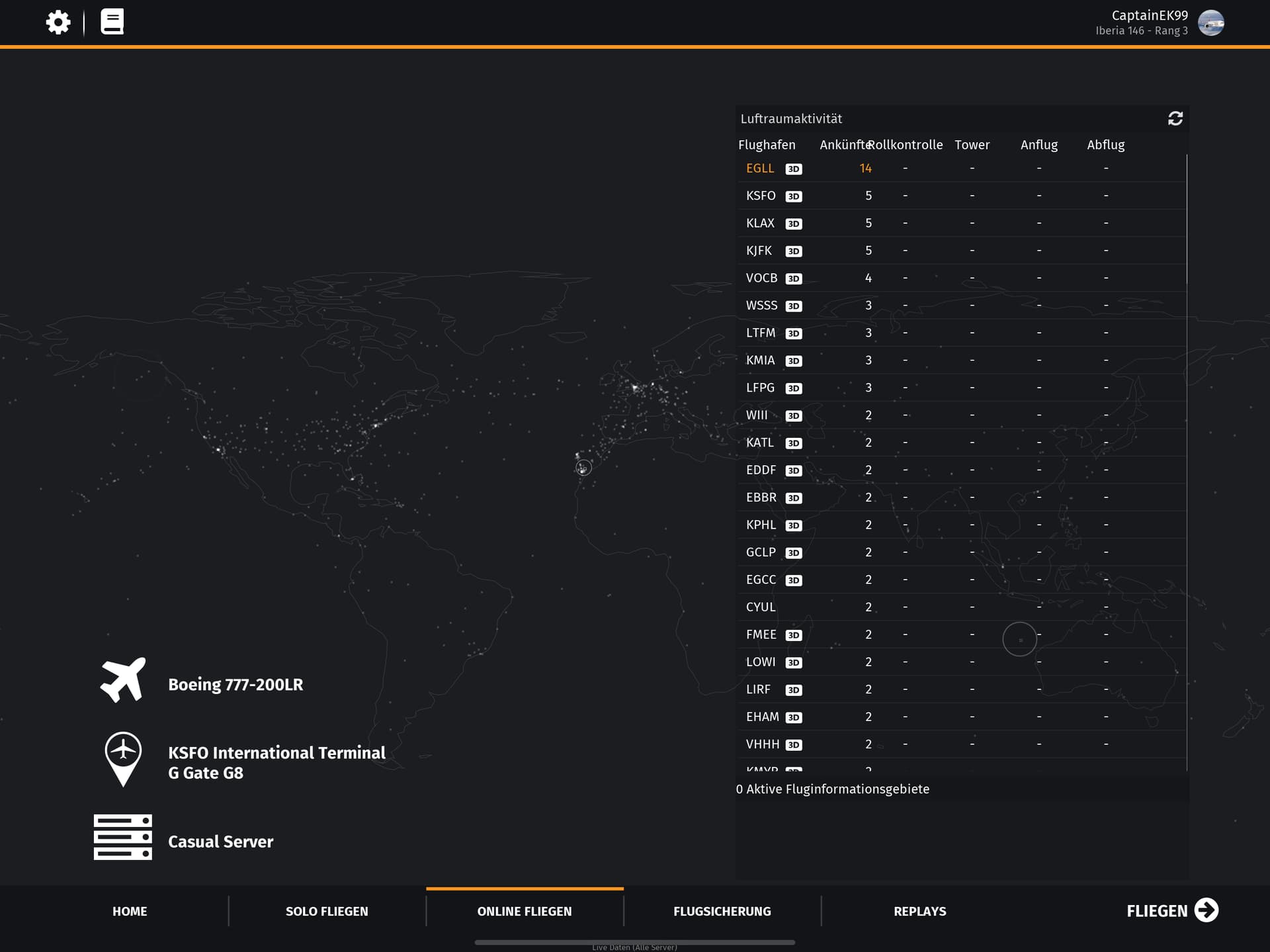Click the server rack icon
This screenshot has height=952, width=1270.
[123, 837]
